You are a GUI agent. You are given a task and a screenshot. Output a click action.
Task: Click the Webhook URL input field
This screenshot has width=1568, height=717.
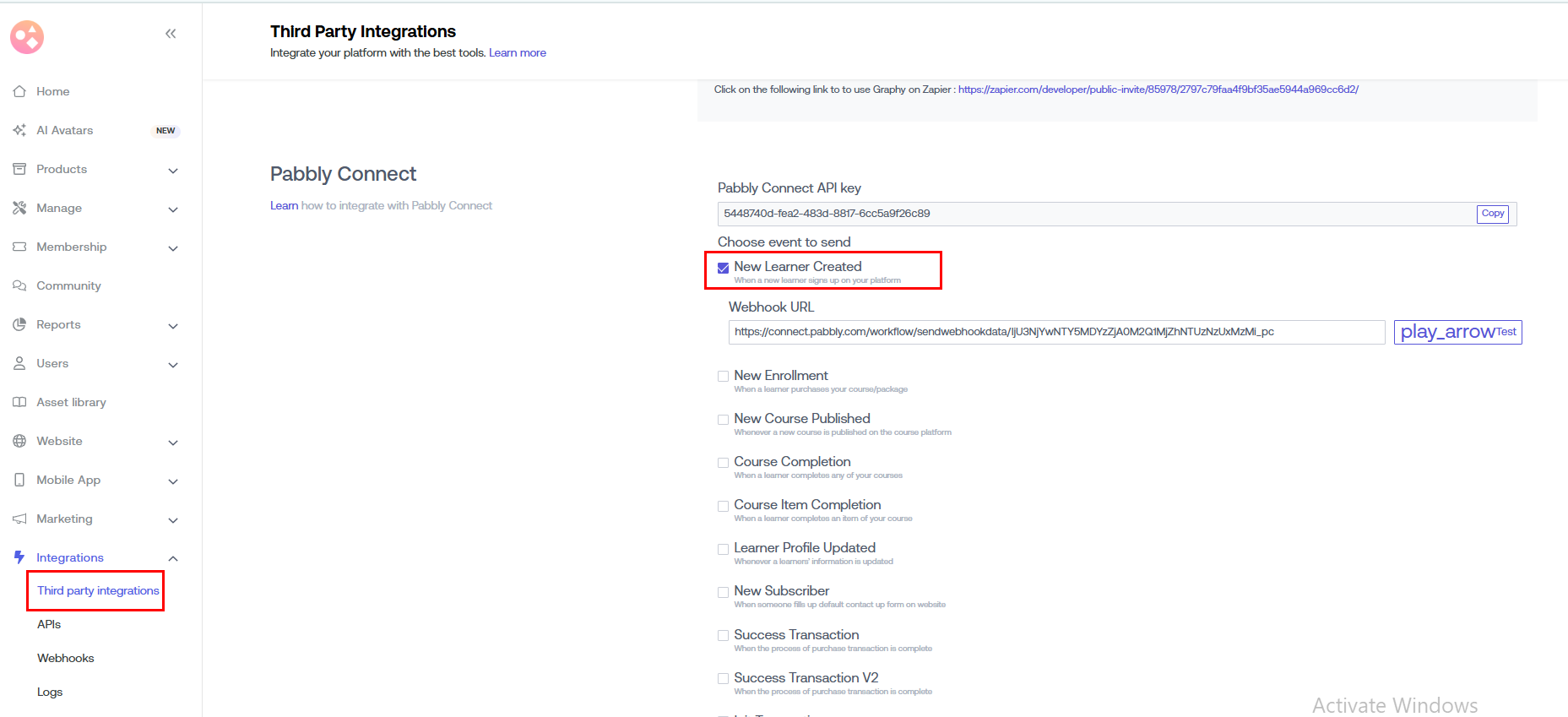[x=1055, y=332]
